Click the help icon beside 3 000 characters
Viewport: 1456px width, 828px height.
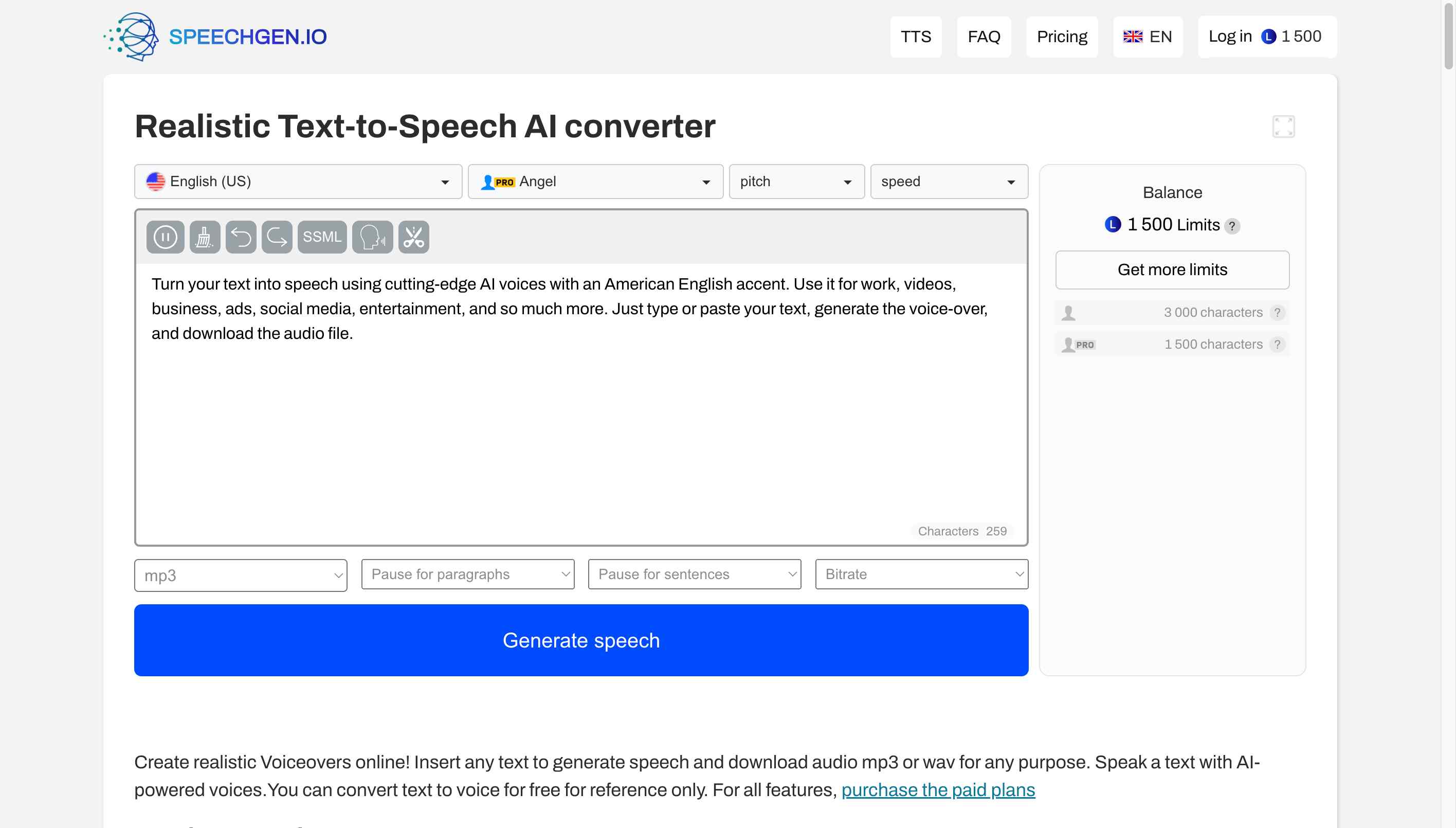(x=1277, y=312)
